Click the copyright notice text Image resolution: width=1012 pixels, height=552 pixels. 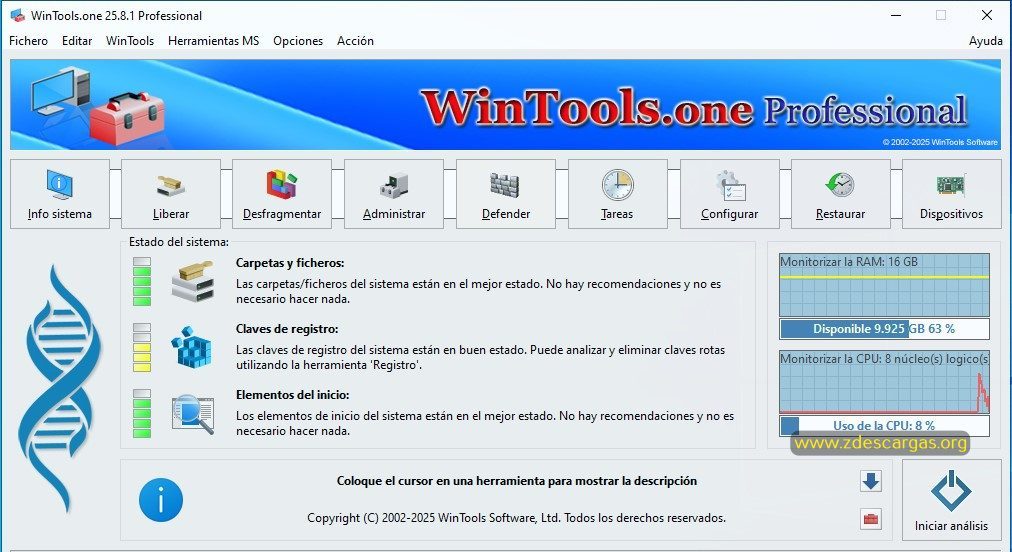[x=516, y=518]
